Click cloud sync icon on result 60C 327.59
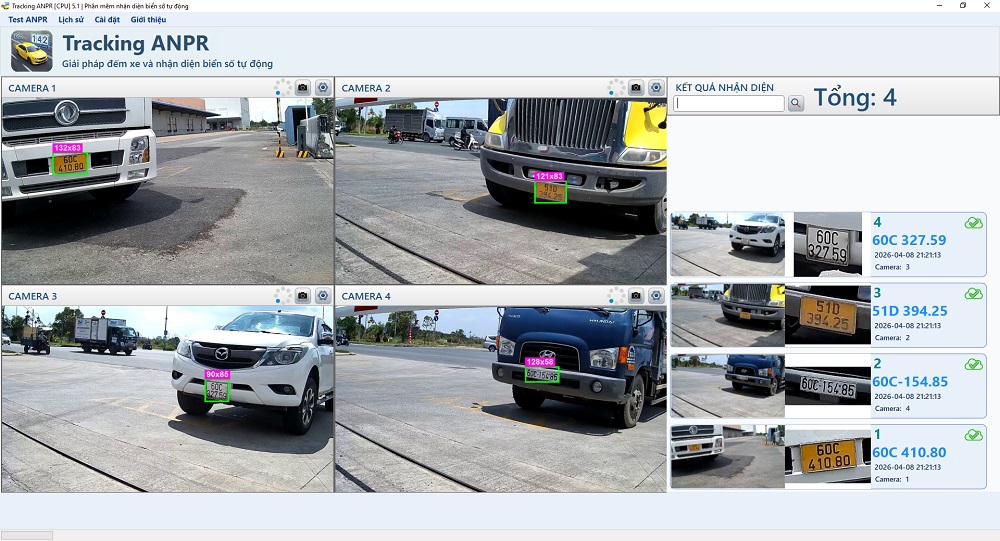1000x541 pixels. 973,223
